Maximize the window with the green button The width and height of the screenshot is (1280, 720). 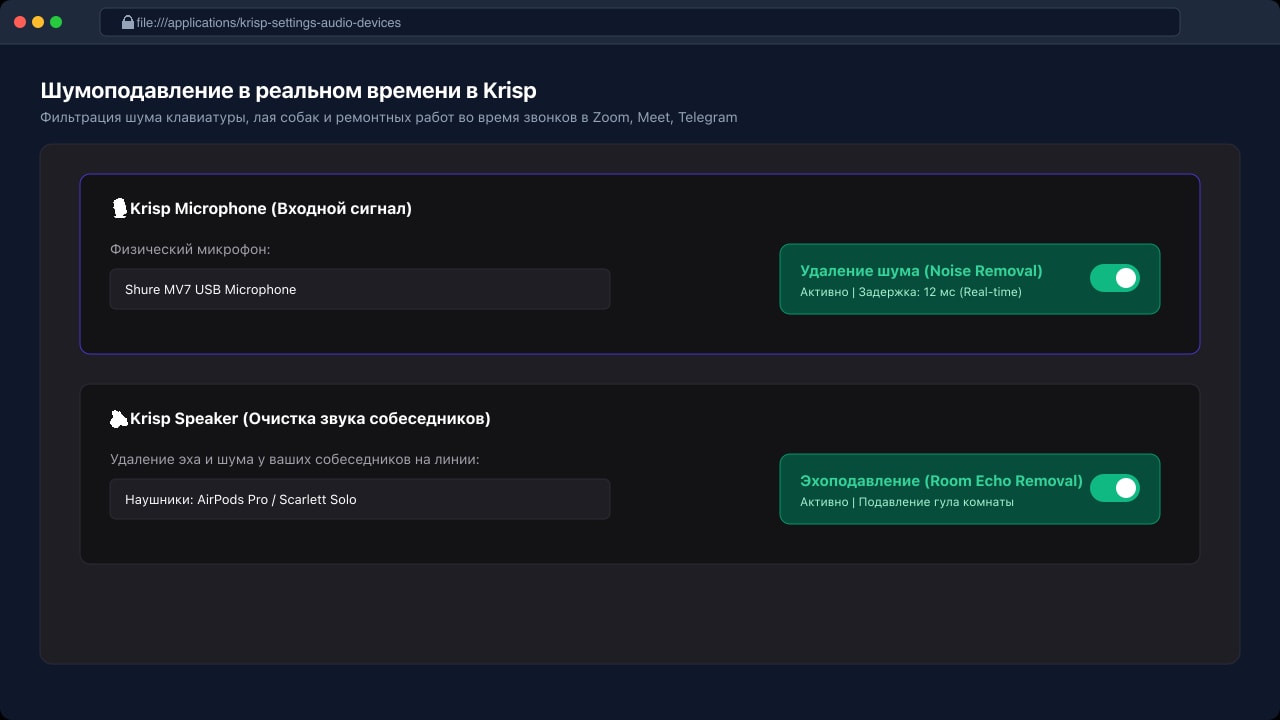(56, 22)
